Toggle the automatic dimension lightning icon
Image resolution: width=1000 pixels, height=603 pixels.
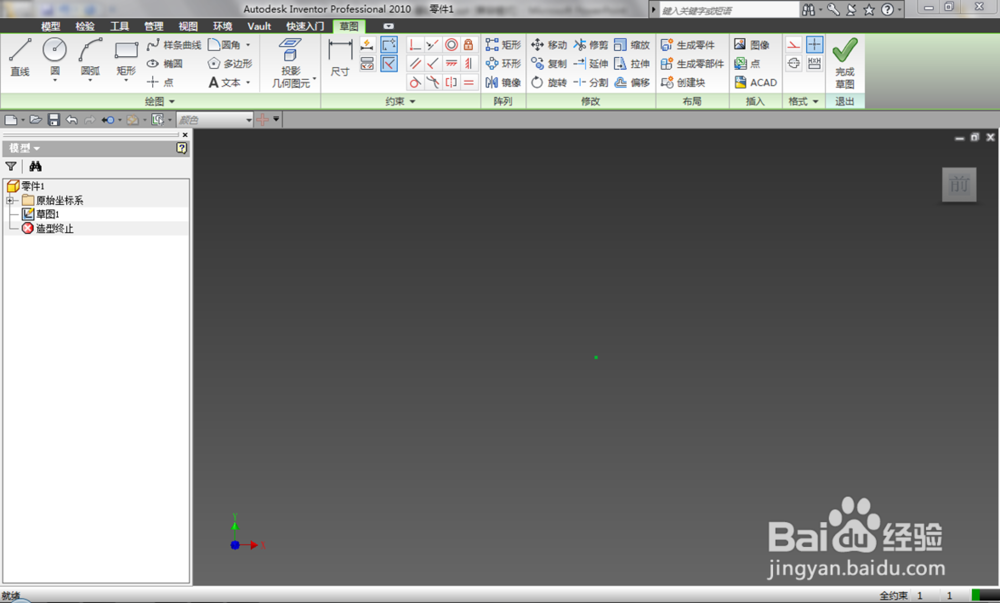click(367, 45)
